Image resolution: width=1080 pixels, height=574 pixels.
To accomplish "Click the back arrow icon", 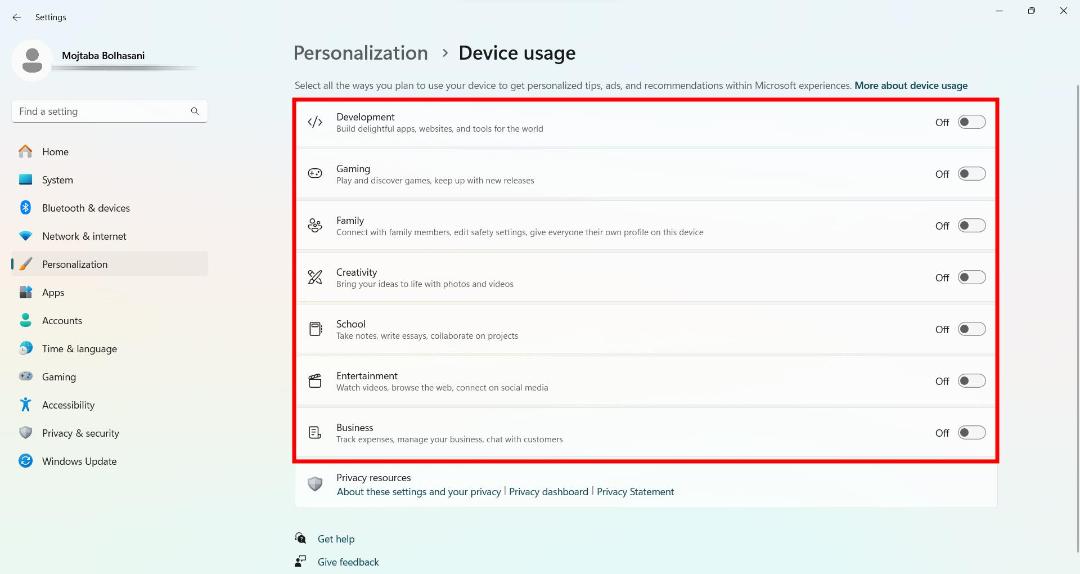I will point(17,17).
